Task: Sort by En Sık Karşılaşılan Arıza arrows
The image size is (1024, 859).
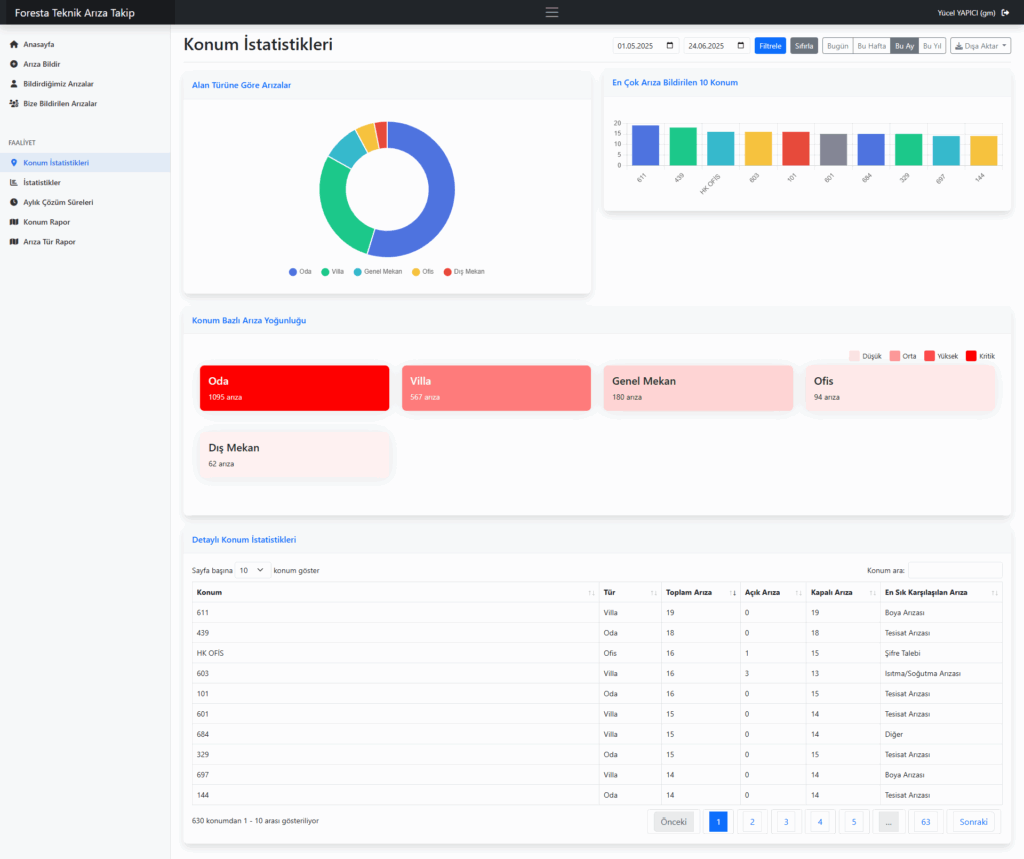Action: (x=994, y=592)
